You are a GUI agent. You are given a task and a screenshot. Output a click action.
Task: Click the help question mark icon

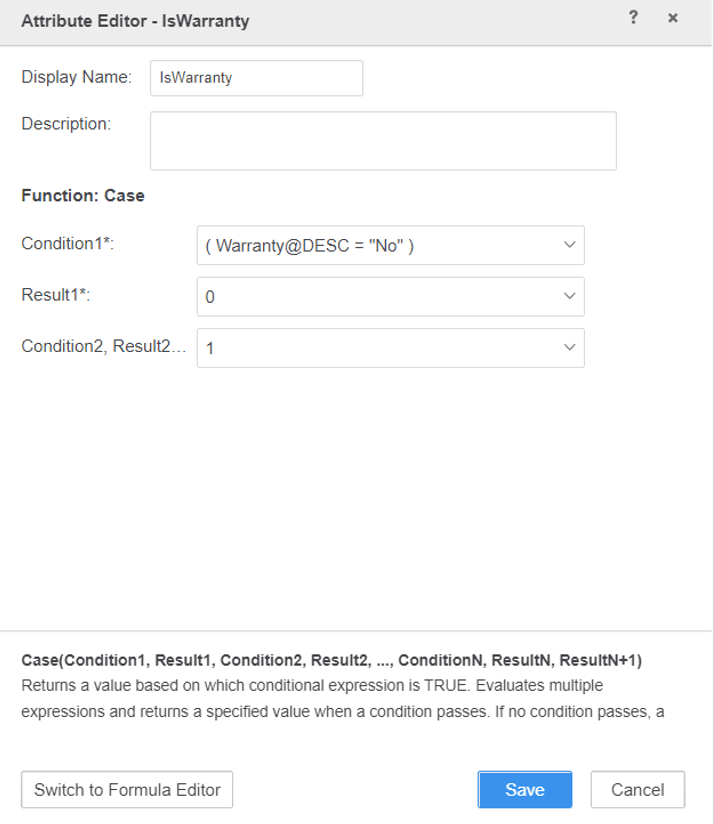coord(633,18)
